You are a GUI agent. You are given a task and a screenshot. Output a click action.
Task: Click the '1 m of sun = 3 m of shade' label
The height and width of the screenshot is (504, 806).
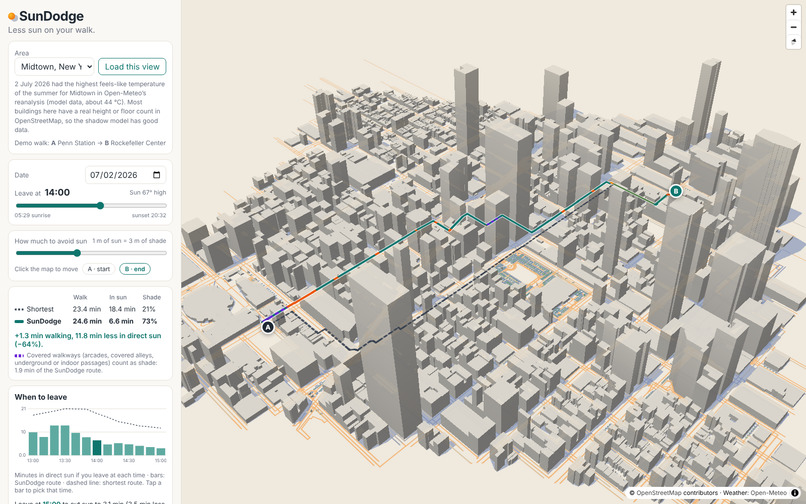pyautogui.click(x=130, y=241)
